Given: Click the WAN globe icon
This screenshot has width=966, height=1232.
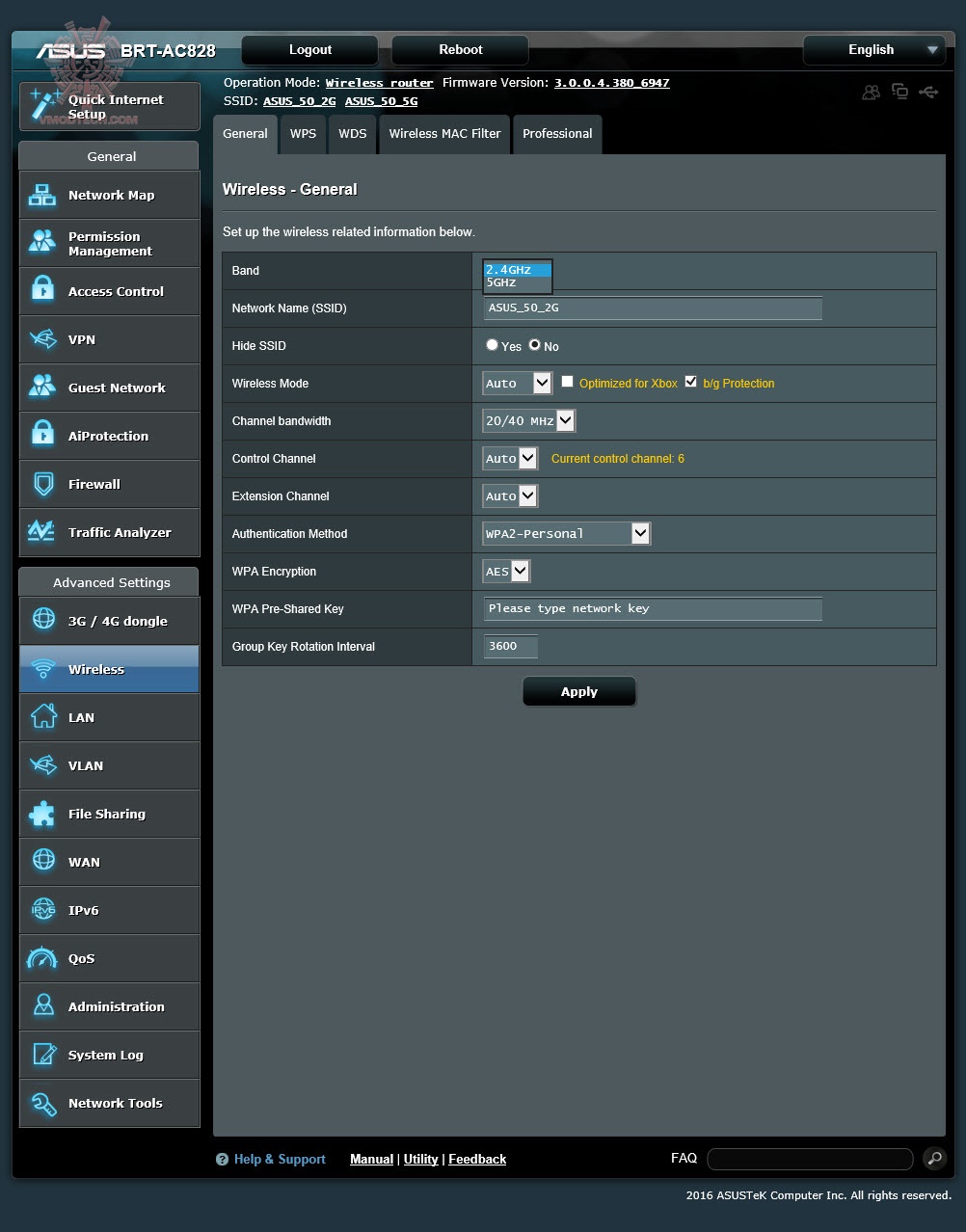Looking at the screenshot, I should tap(43, 861).
